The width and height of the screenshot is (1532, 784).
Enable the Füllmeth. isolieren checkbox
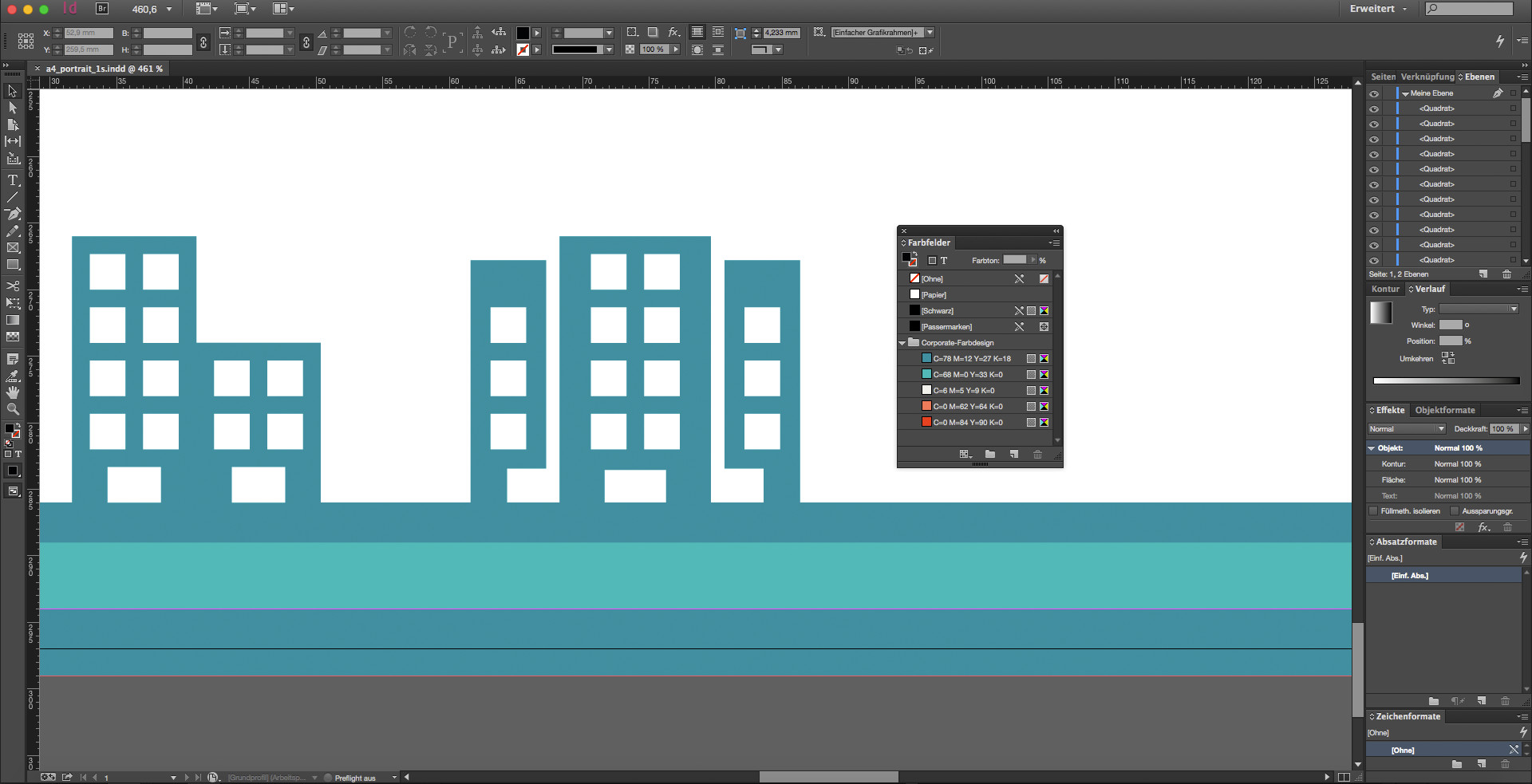(1373, 511)
